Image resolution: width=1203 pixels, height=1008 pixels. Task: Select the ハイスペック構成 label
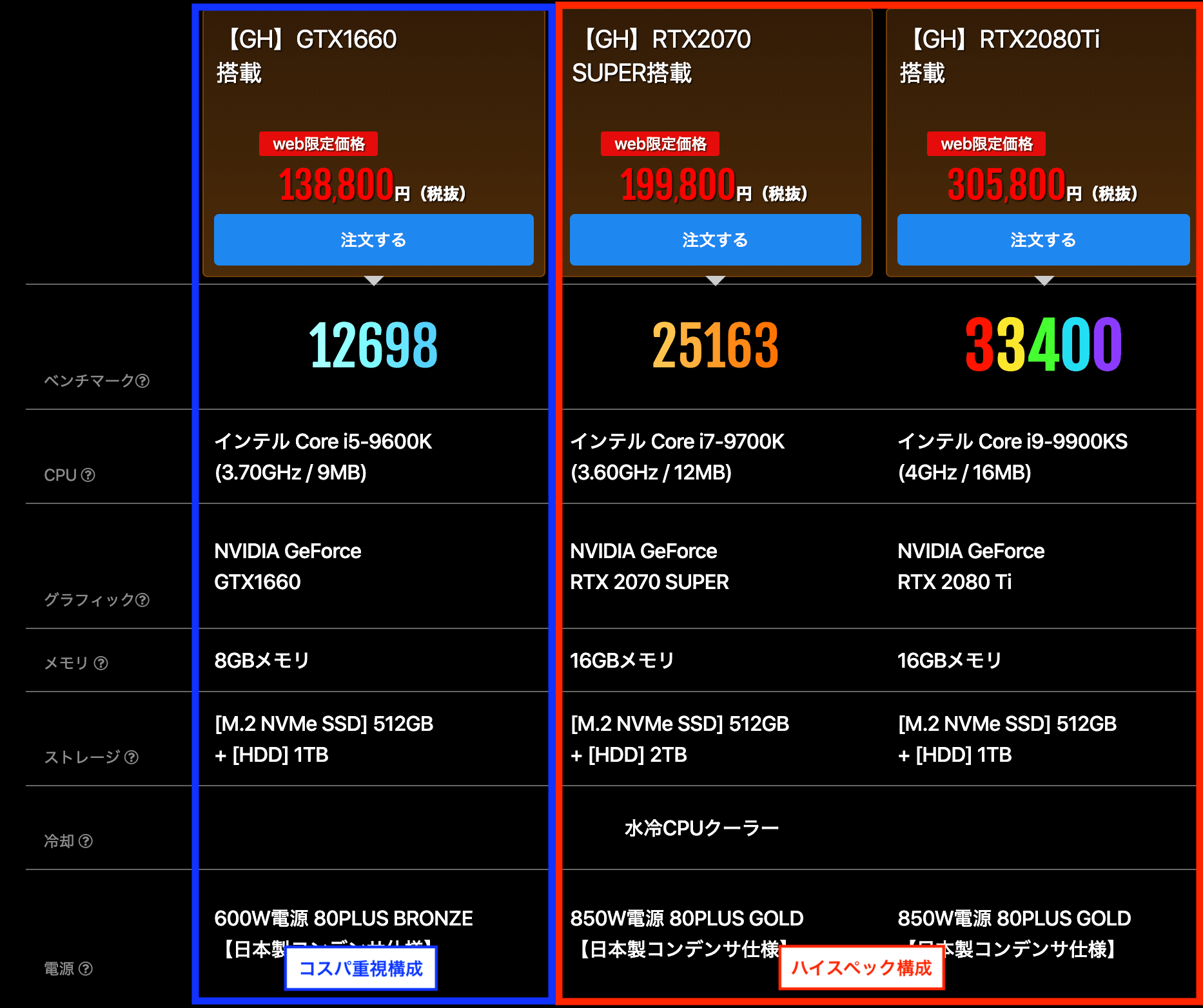(861, 968)
